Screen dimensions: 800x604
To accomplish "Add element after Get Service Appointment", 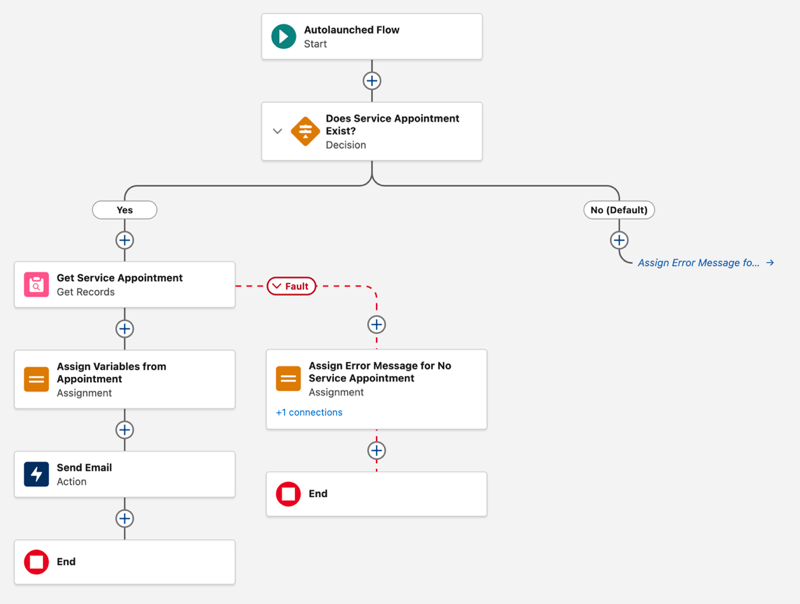I will tap(124, 329).
